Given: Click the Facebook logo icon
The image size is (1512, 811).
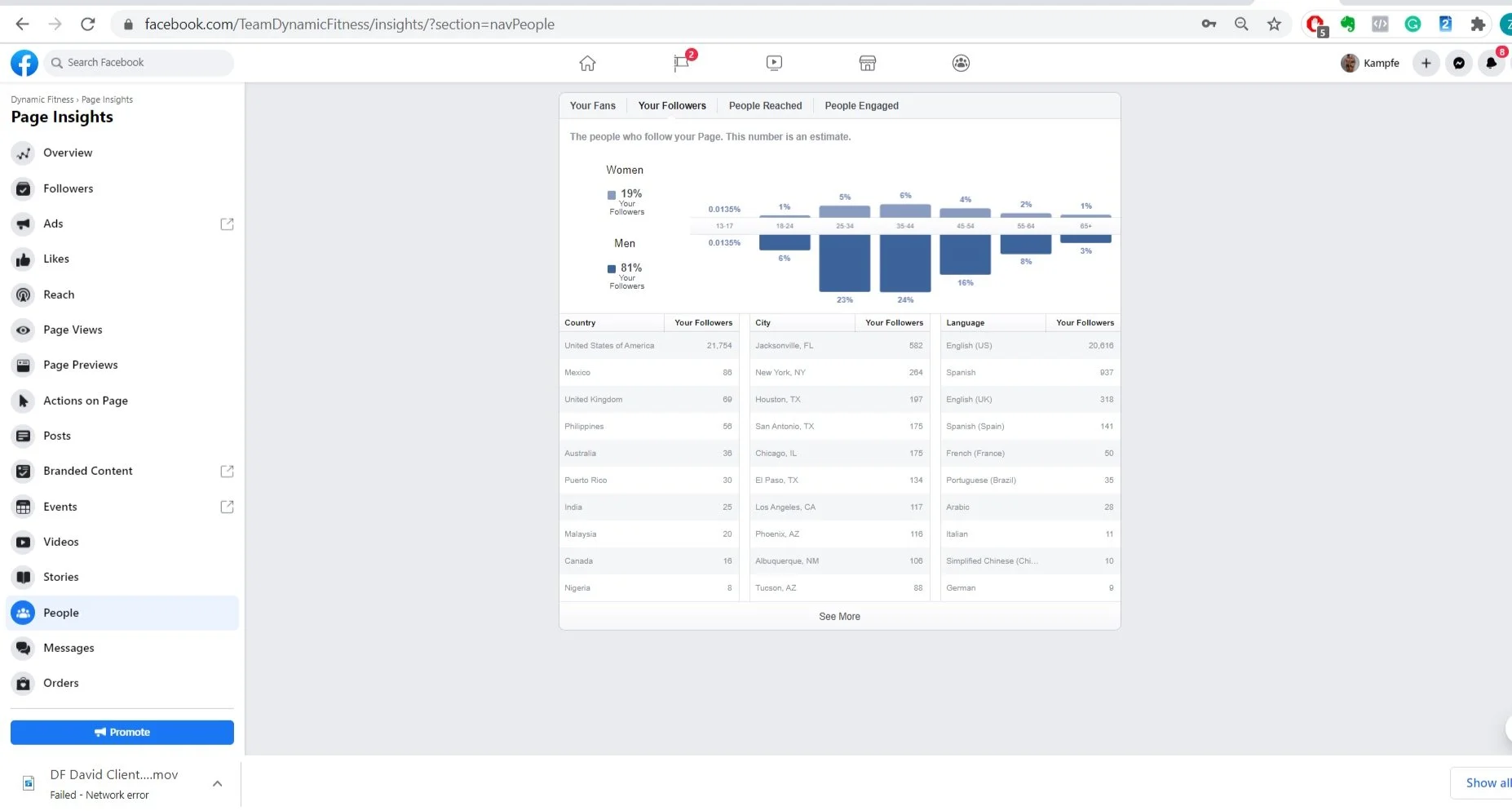Looking at the screenshot, I should [24, 63].
